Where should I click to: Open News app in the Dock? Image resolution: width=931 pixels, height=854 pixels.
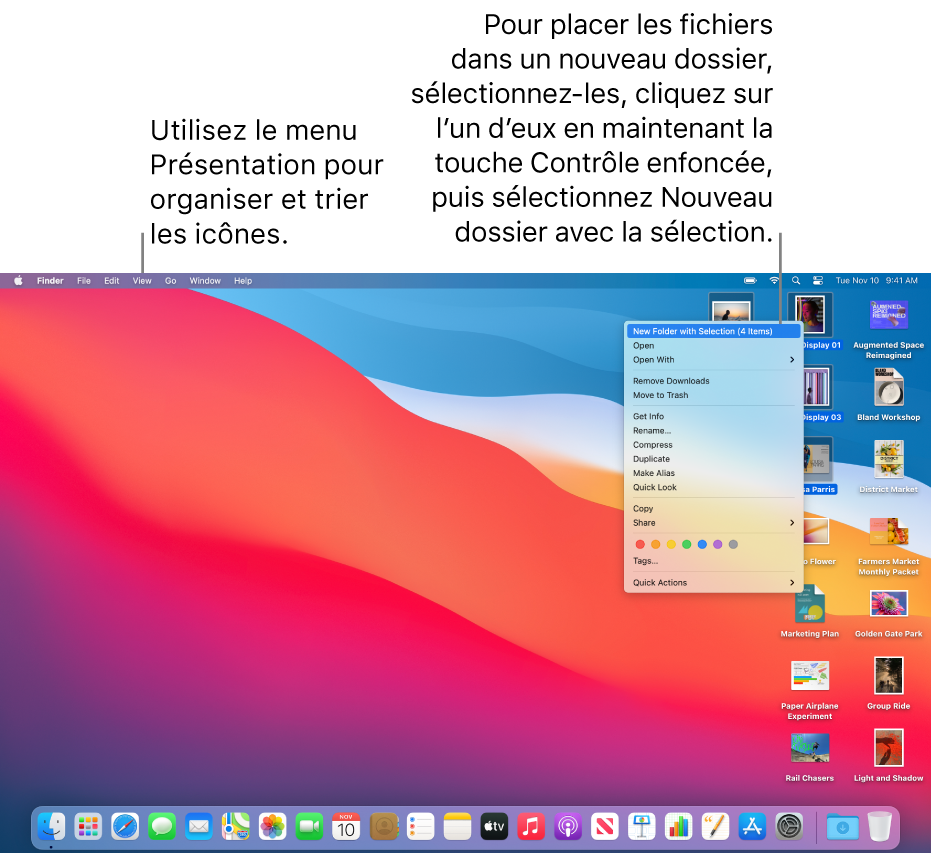(x=604, y=826)
